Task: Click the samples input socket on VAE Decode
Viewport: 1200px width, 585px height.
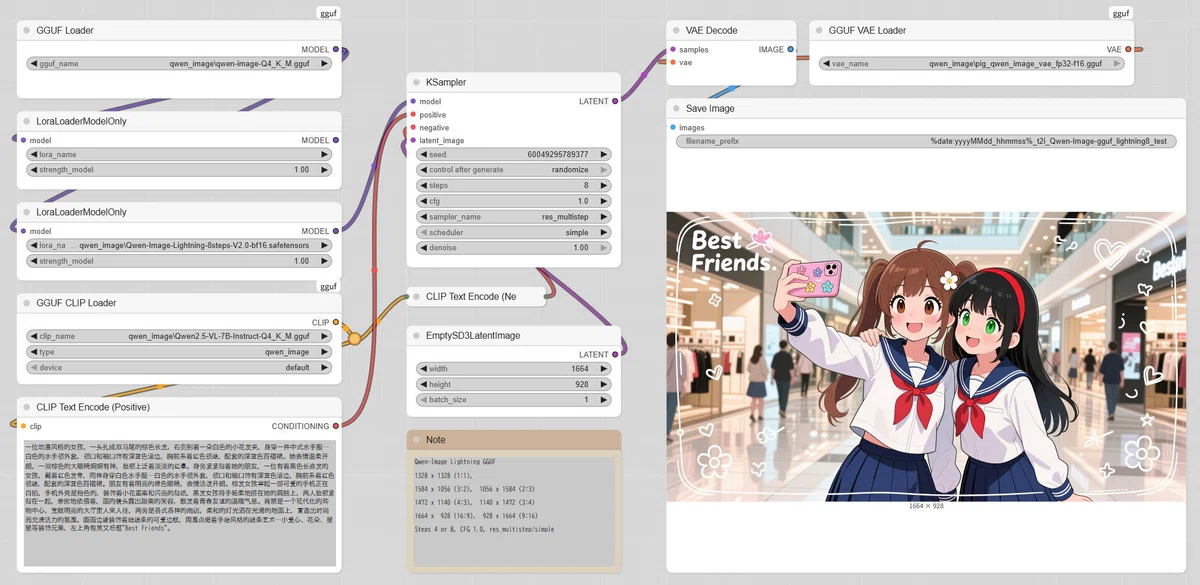Action: tap(672, 49)
